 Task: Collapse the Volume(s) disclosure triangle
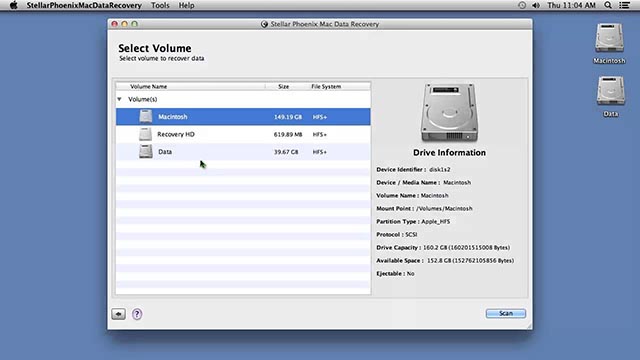click(119, 99)
